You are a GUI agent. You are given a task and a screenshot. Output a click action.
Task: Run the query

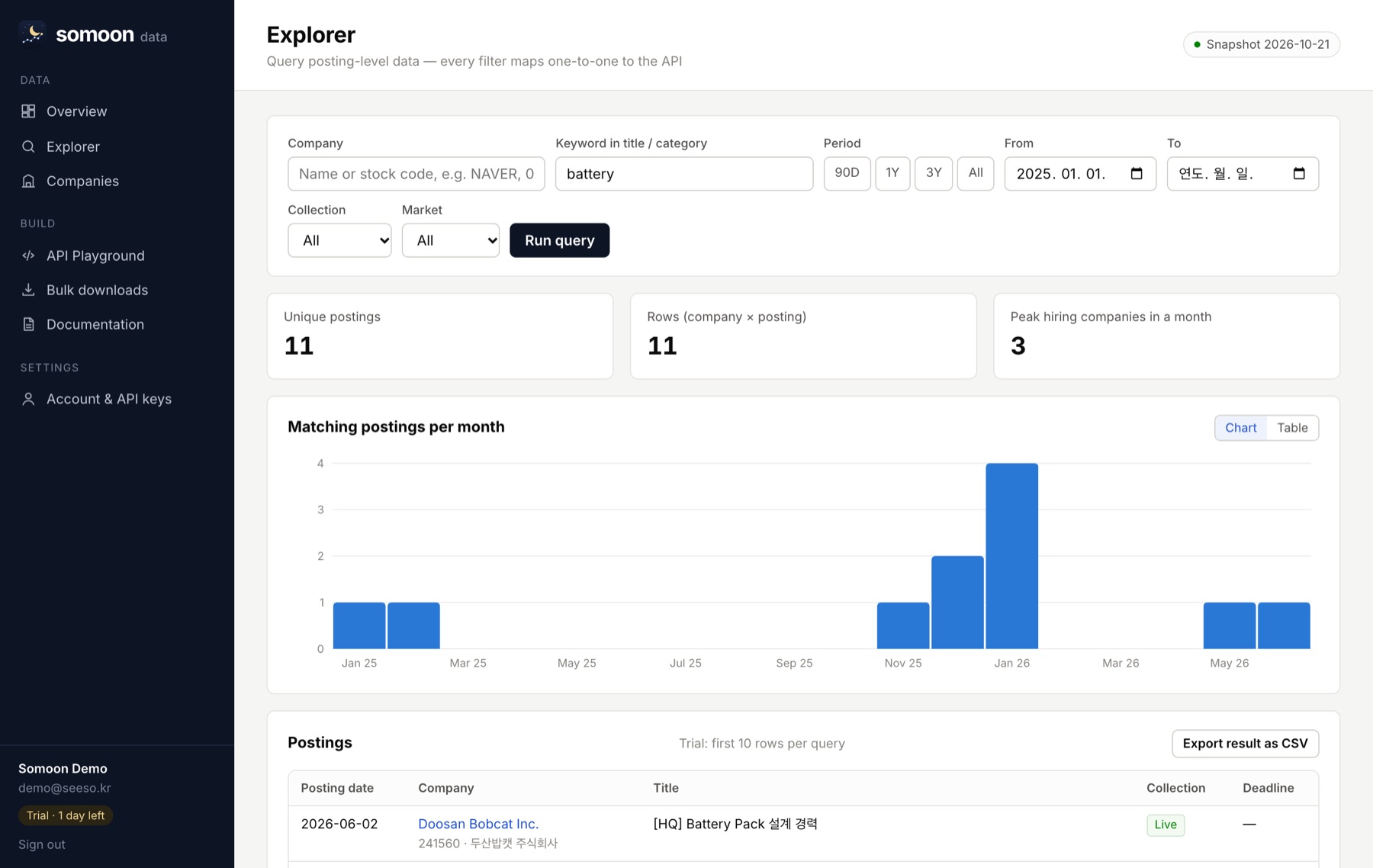click(560, 240)
